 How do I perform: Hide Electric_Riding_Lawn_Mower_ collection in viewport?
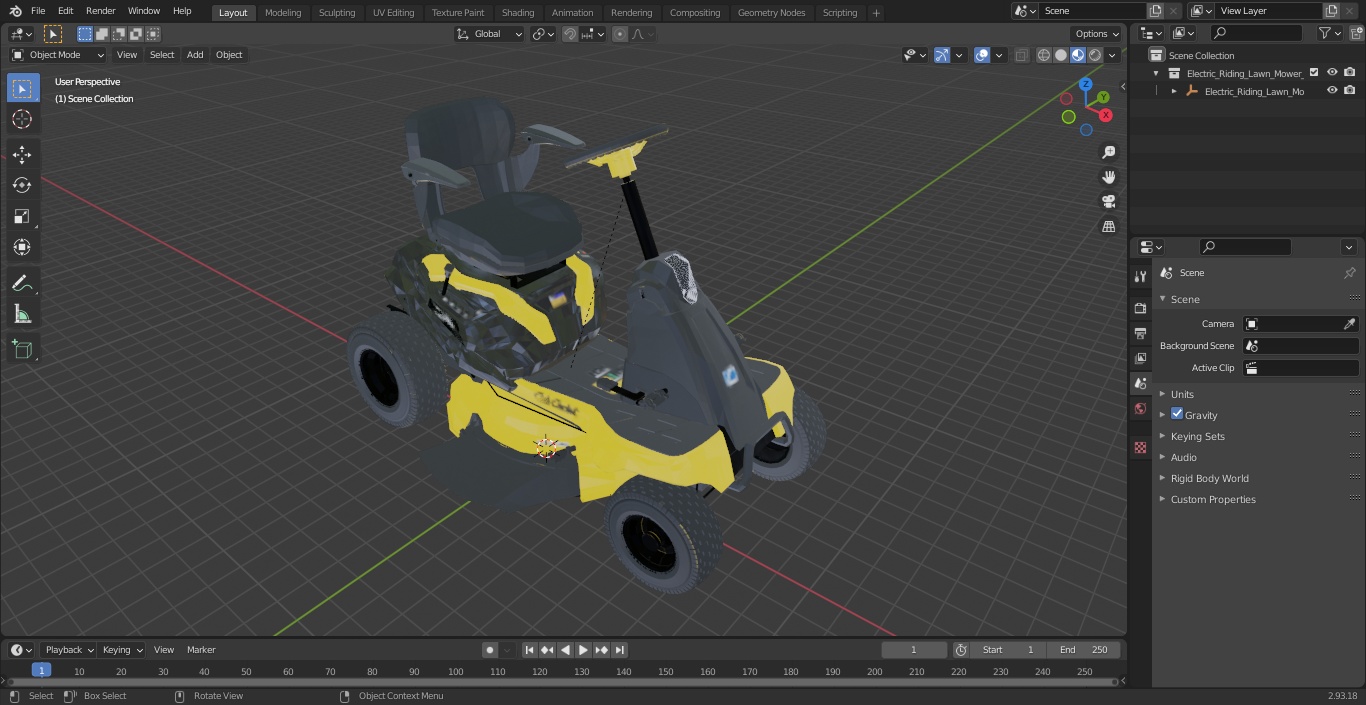click(x=1332, y=73)
